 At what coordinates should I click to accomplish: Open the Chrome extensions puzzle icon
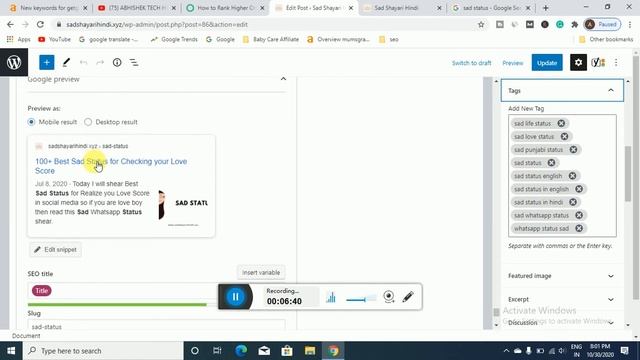point(575,24)
